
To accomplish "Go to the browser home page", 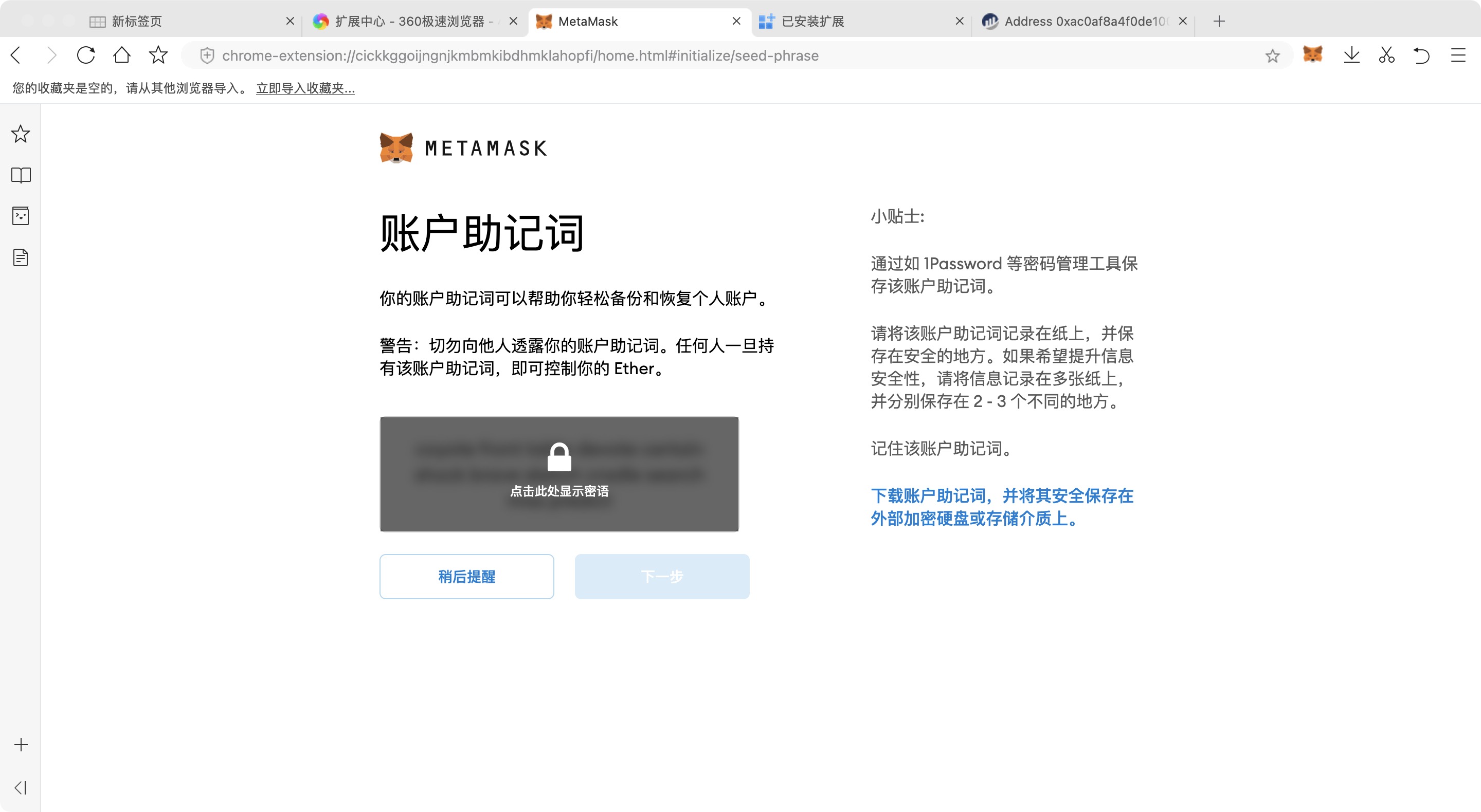I will (122, 55).
